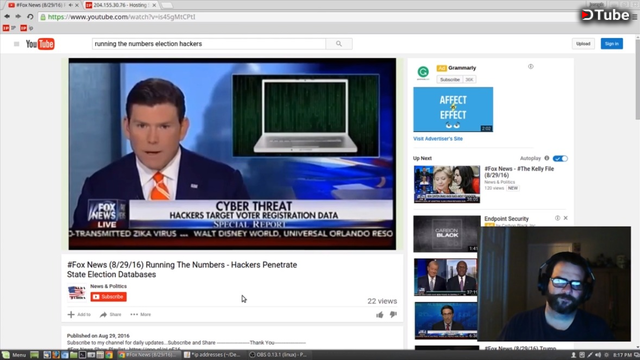
Task: Toggle the Autoplay switch off
Action: point(560,158)
